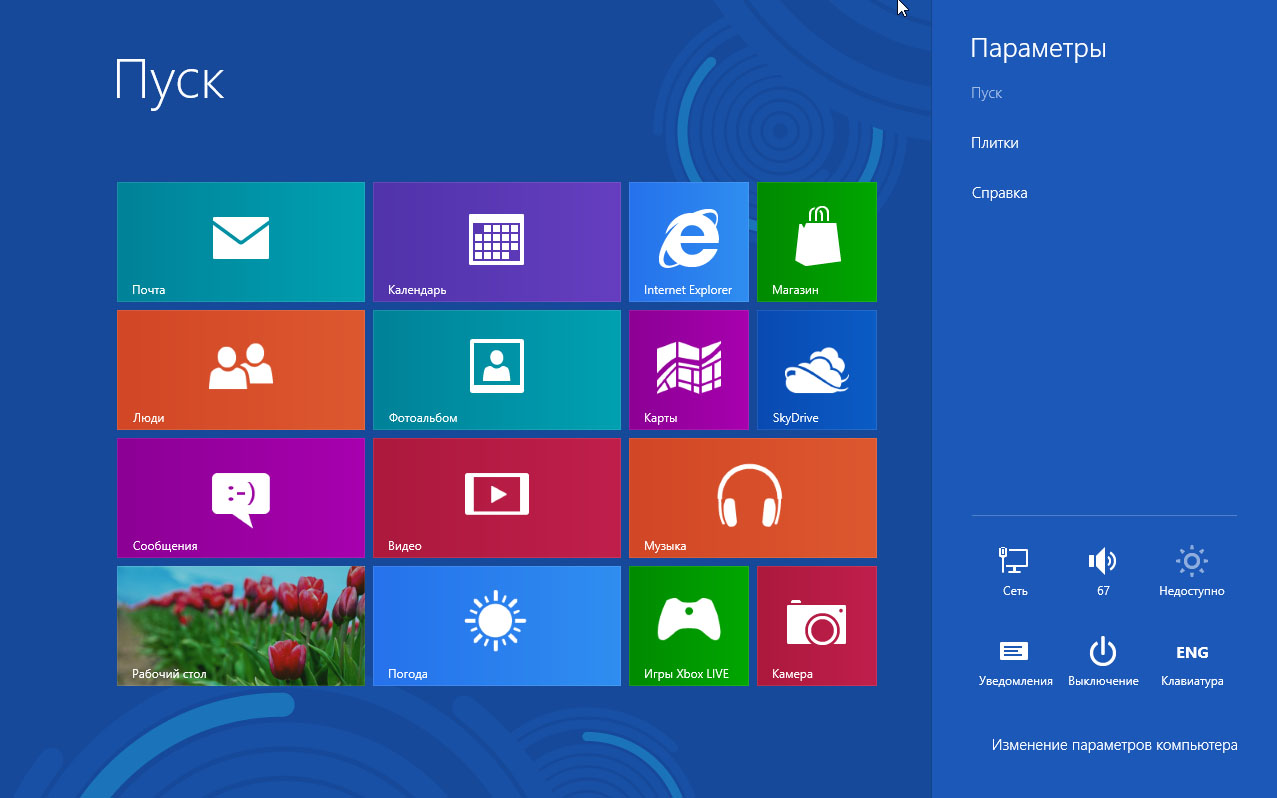Open Справка in the settings panel
The width and height of the screenshot is (1277, 798).
tap(1000, 193)
